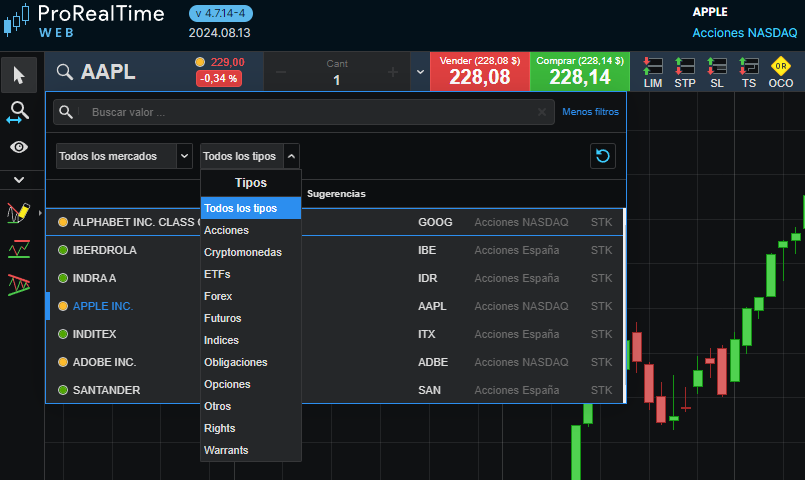Select Indices type option
Screen dimensions: 805x480
(x=251, y=340)
